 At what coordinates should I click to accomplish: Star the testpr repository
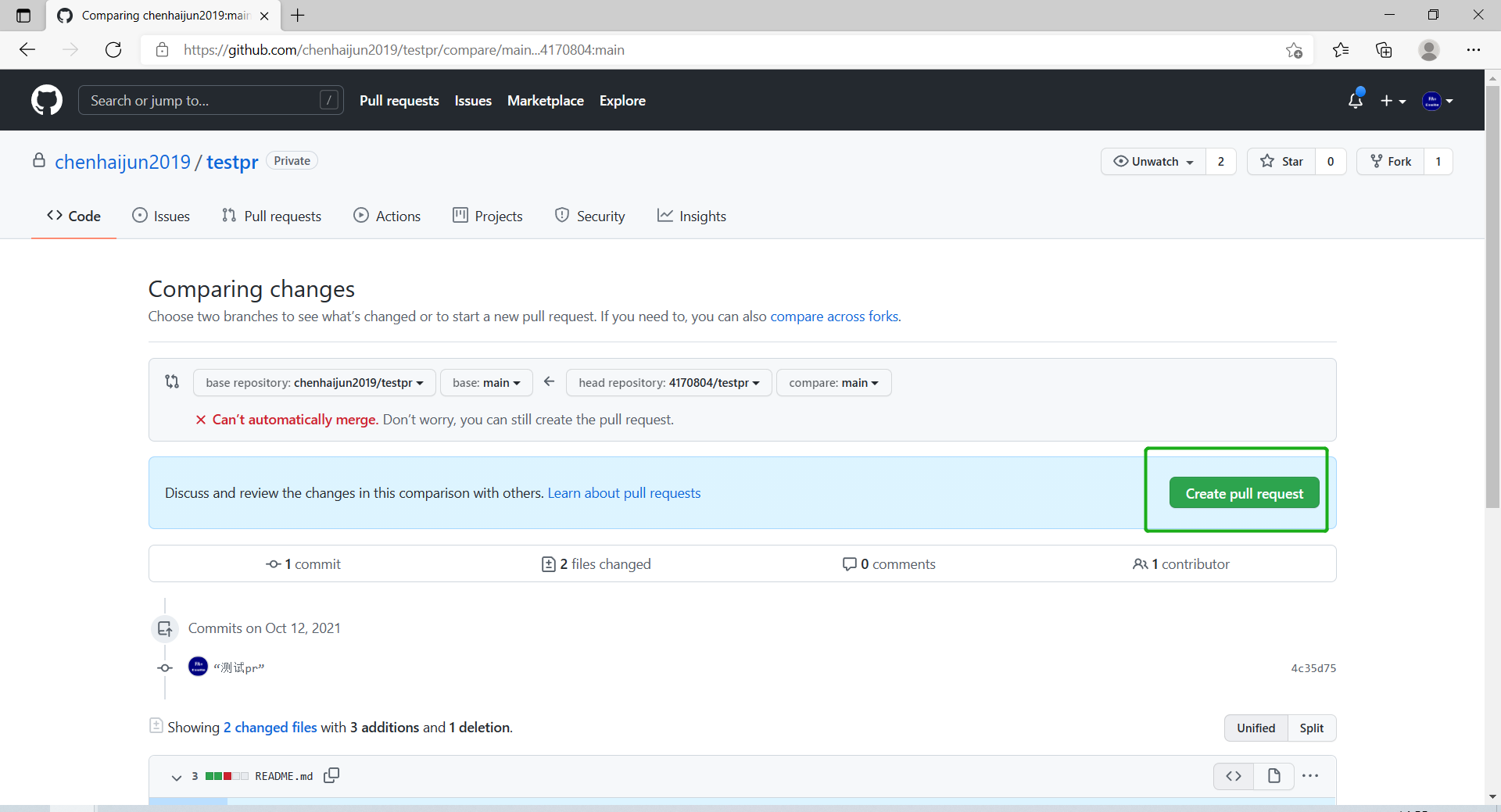point(1281,162)
